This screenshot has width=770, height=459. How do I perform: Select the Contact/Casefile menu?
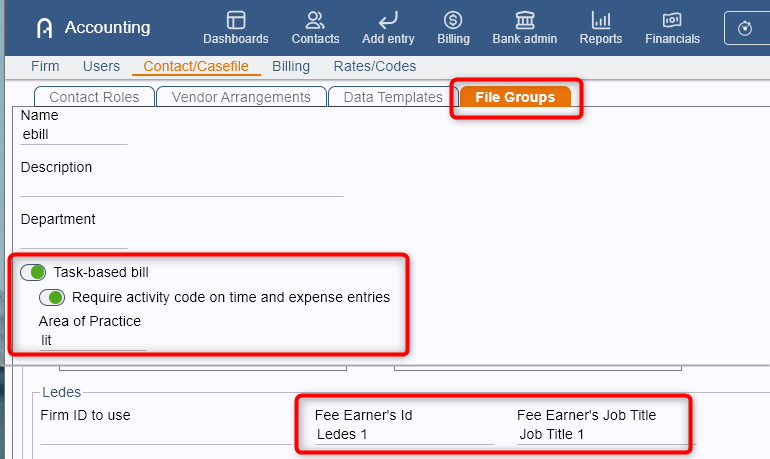[196, 66]
